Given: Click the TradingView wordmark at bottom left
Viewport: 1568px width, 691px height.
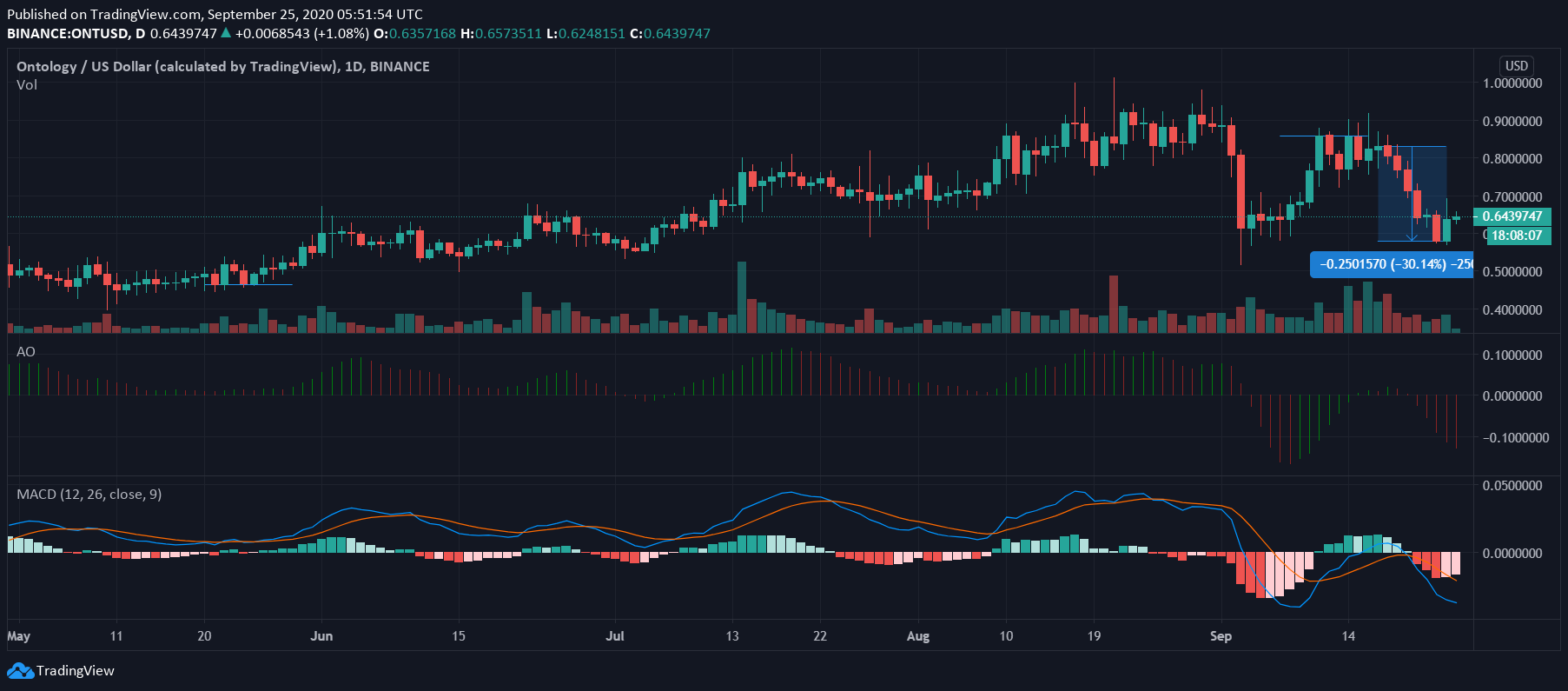Looking at the screenshot, I should [x=76, y=671].
